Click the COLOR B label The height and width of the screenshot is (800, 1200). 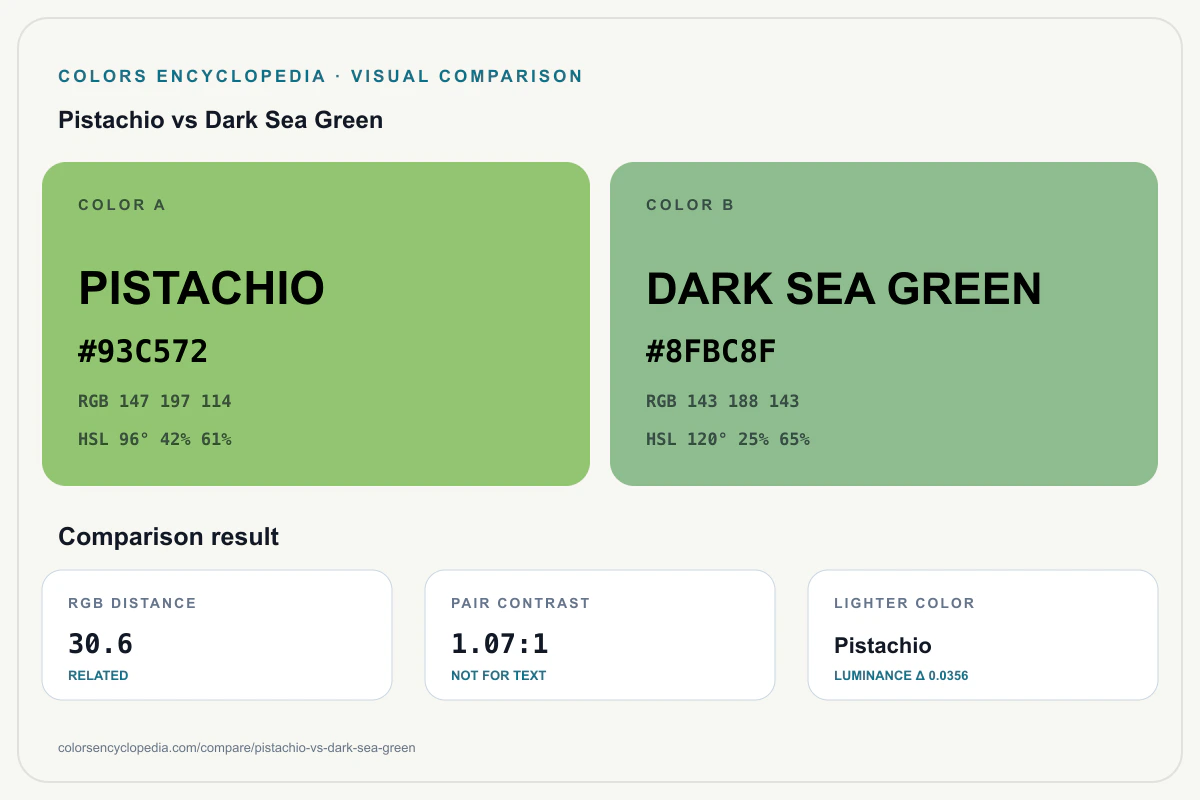[x=690, y=205]
